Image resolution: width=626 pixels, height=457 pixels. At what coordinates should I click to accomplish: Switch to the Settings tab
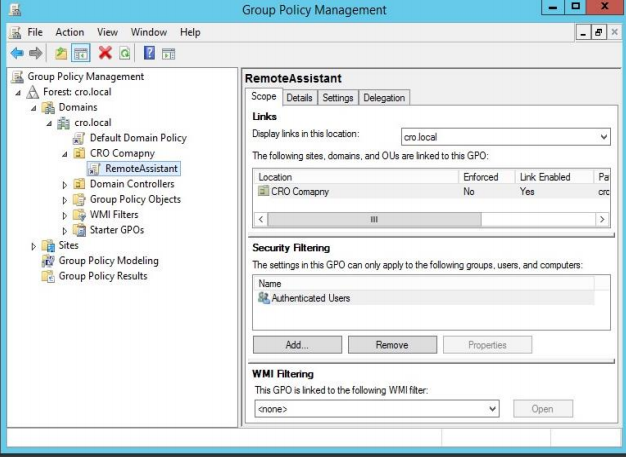click(x=338, y=97)
